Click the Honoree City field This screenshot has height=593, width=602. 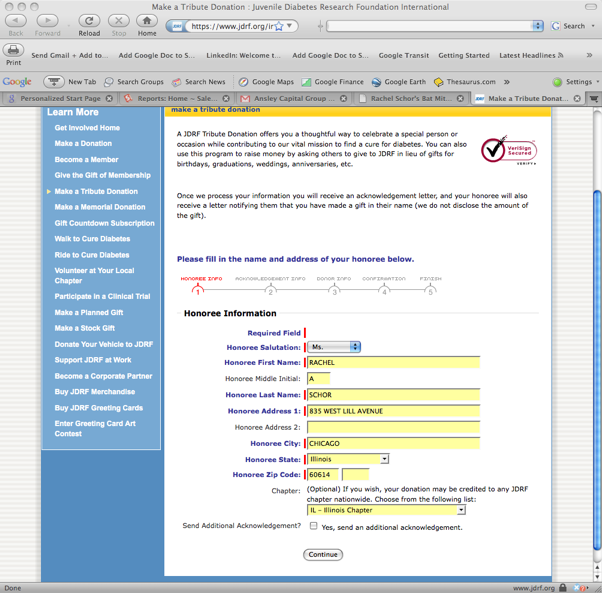(x=393, y=443)
